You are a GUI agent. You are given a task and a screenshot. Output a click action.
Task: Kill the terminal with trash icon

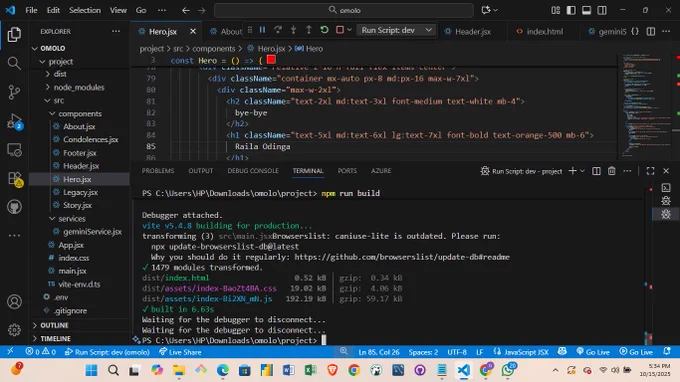coord(611,171)
